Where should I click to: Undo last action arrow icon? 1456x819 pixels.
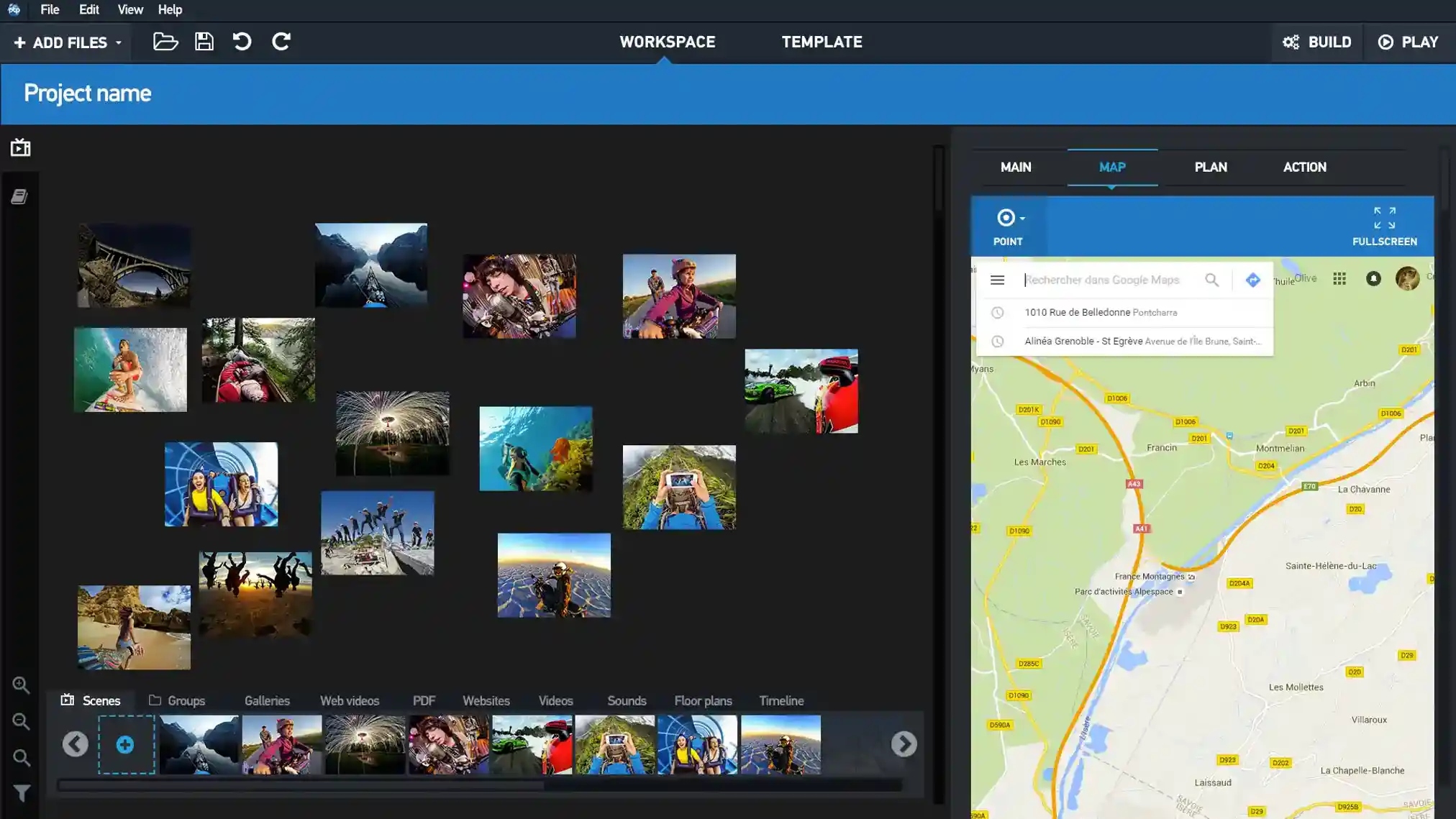point(242,42)
